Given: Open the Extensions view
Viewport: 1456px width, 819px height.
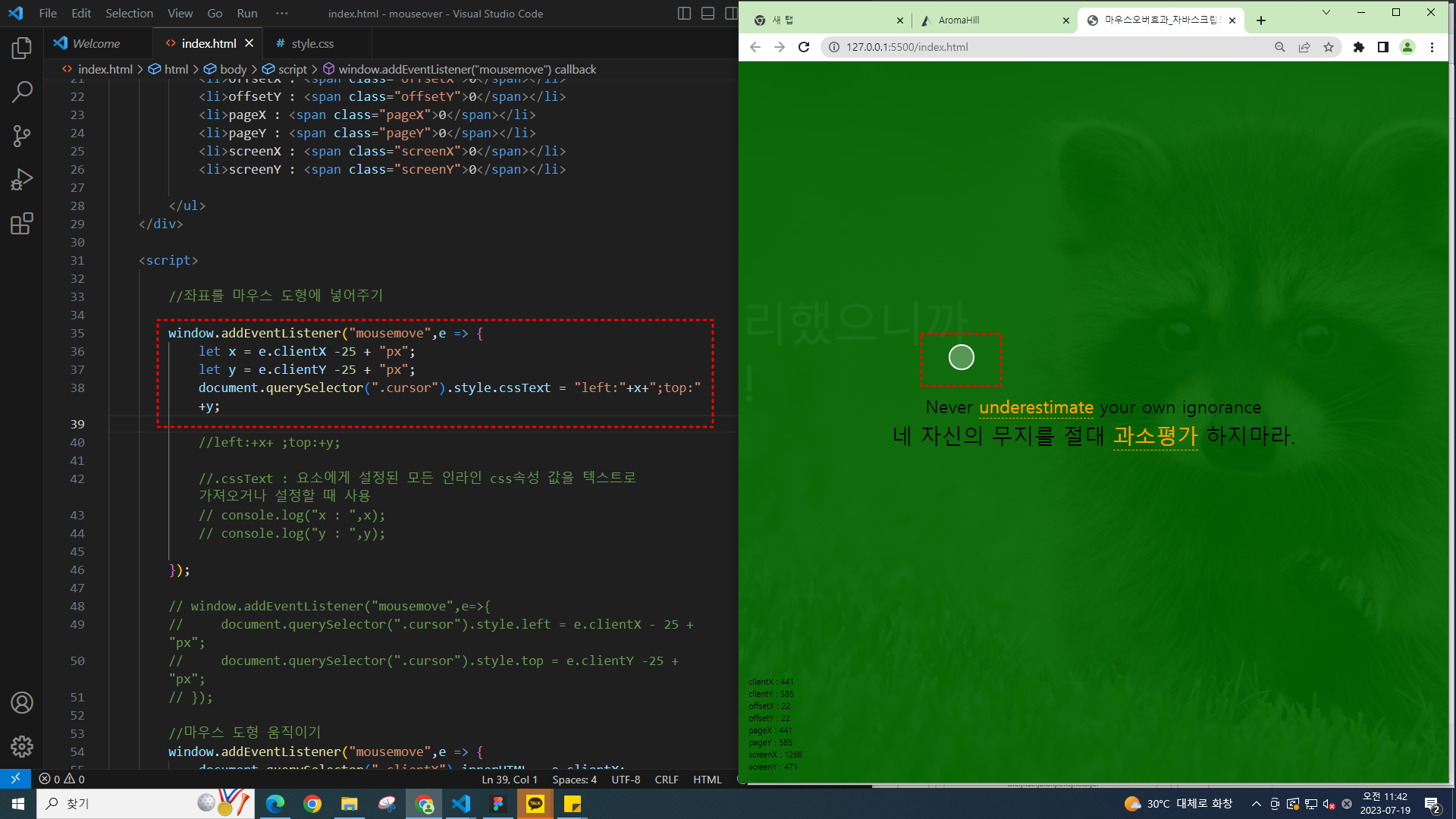Looking at the screenshot, I should click(22, 224).
